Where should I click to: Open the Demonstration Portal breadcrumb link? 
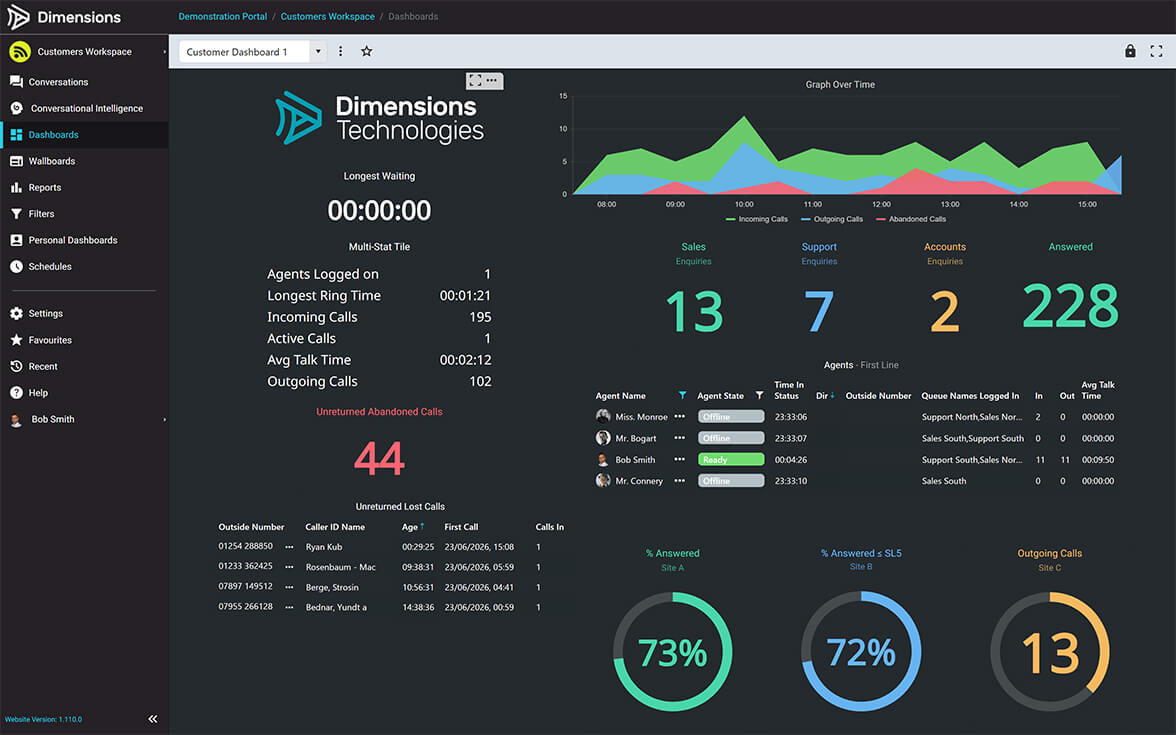coord(223,16)
